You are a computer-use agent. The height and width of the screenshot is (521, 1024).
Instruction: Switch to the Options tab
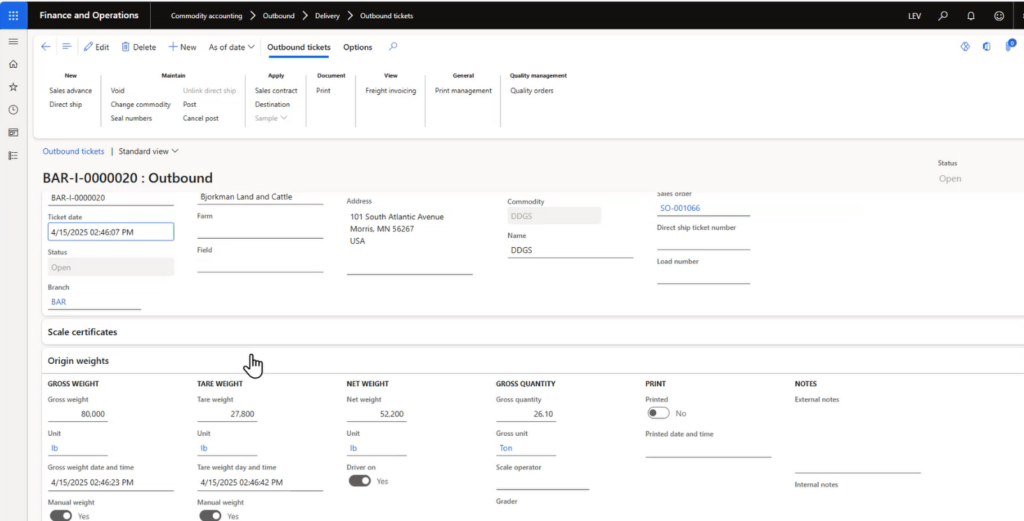[358, 47]
